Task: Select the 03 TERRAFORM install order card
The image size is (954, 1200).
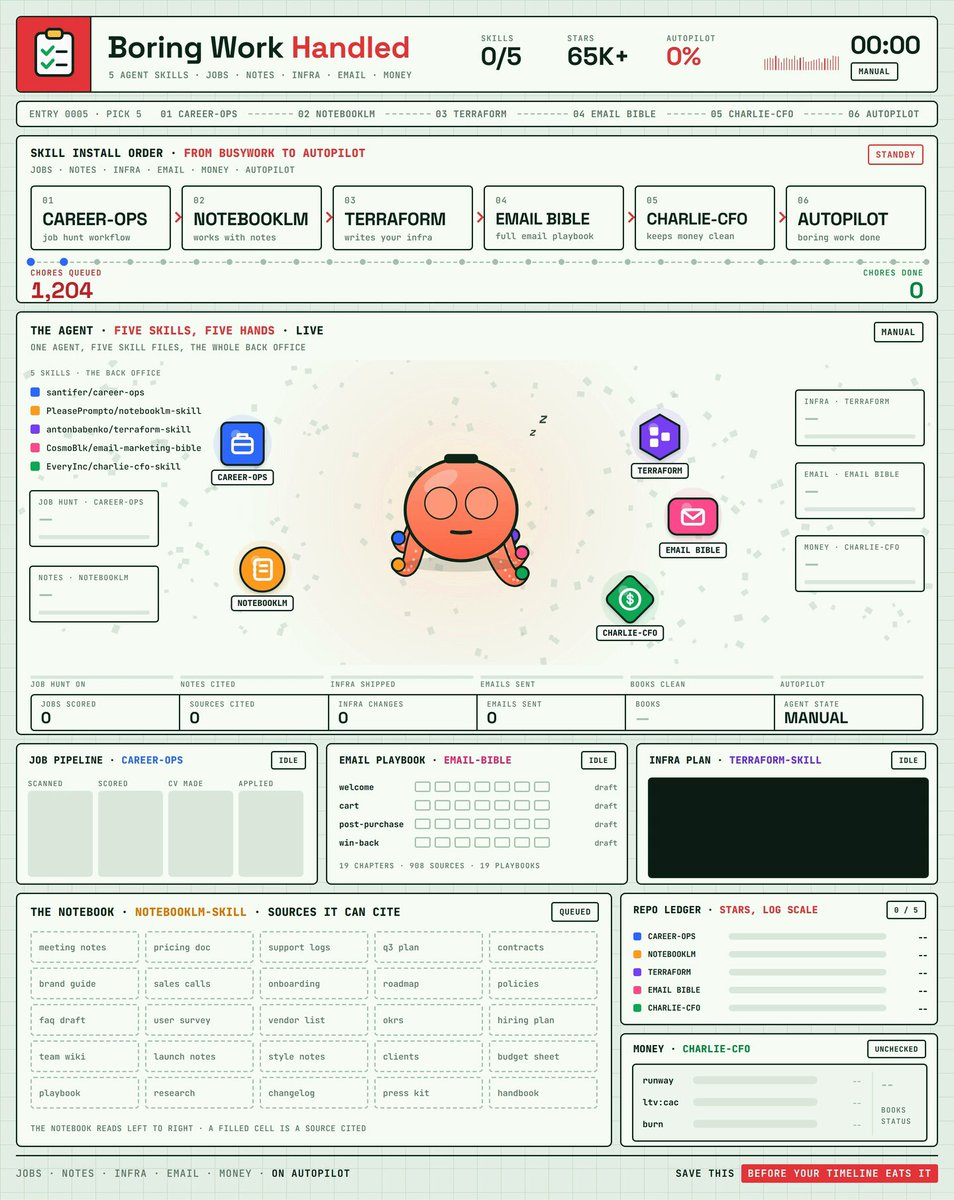Action: (403, 217)
